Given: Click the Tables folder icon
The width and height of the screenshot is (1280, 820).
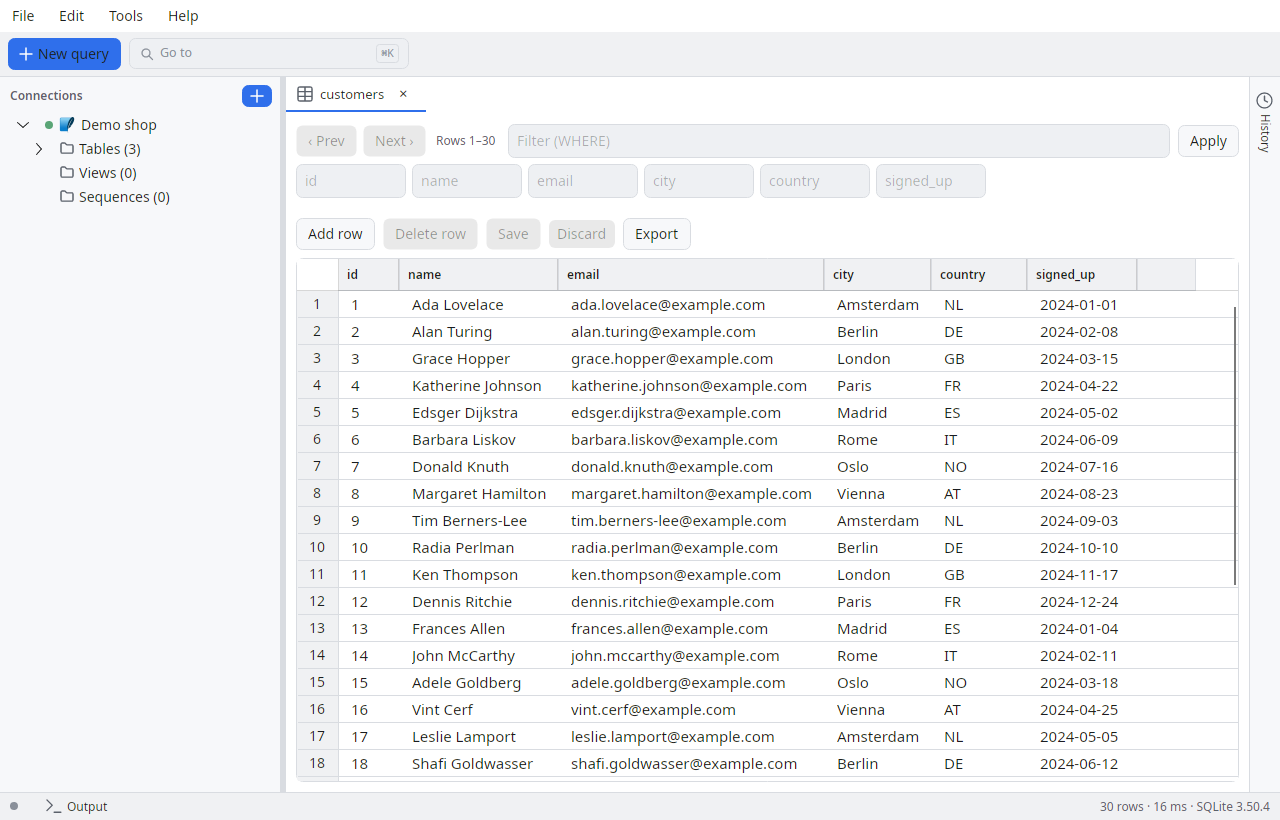Looking at the screenshot, I should (x=67, y=149).
